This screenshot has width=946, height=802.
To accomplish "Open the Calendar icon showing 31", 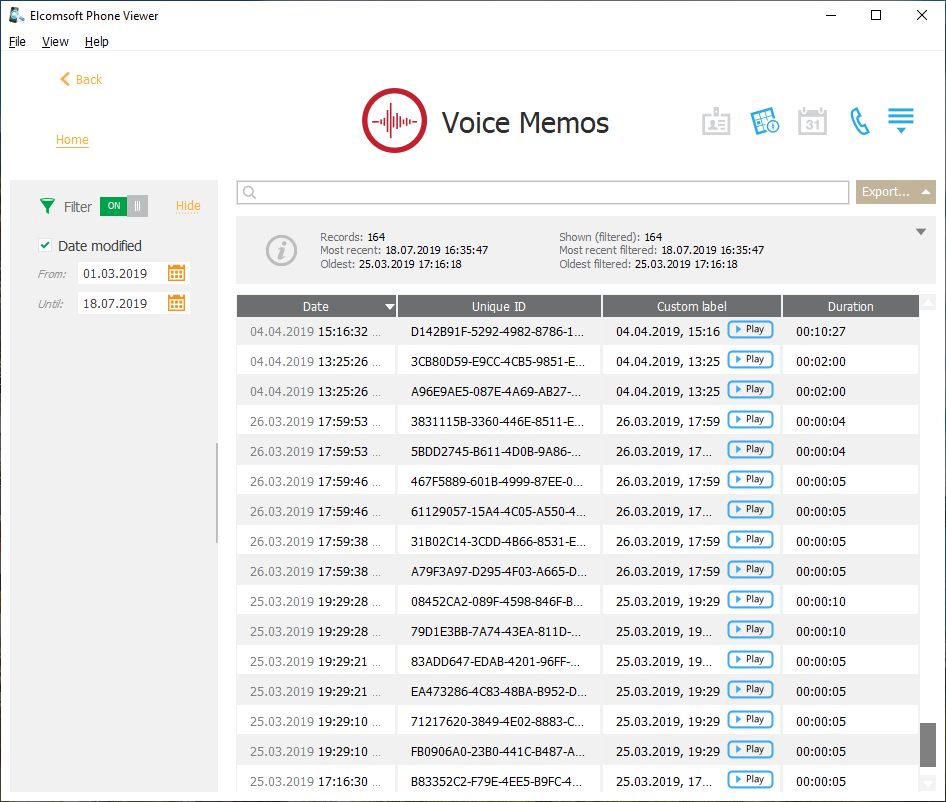I will pos(812,122).
